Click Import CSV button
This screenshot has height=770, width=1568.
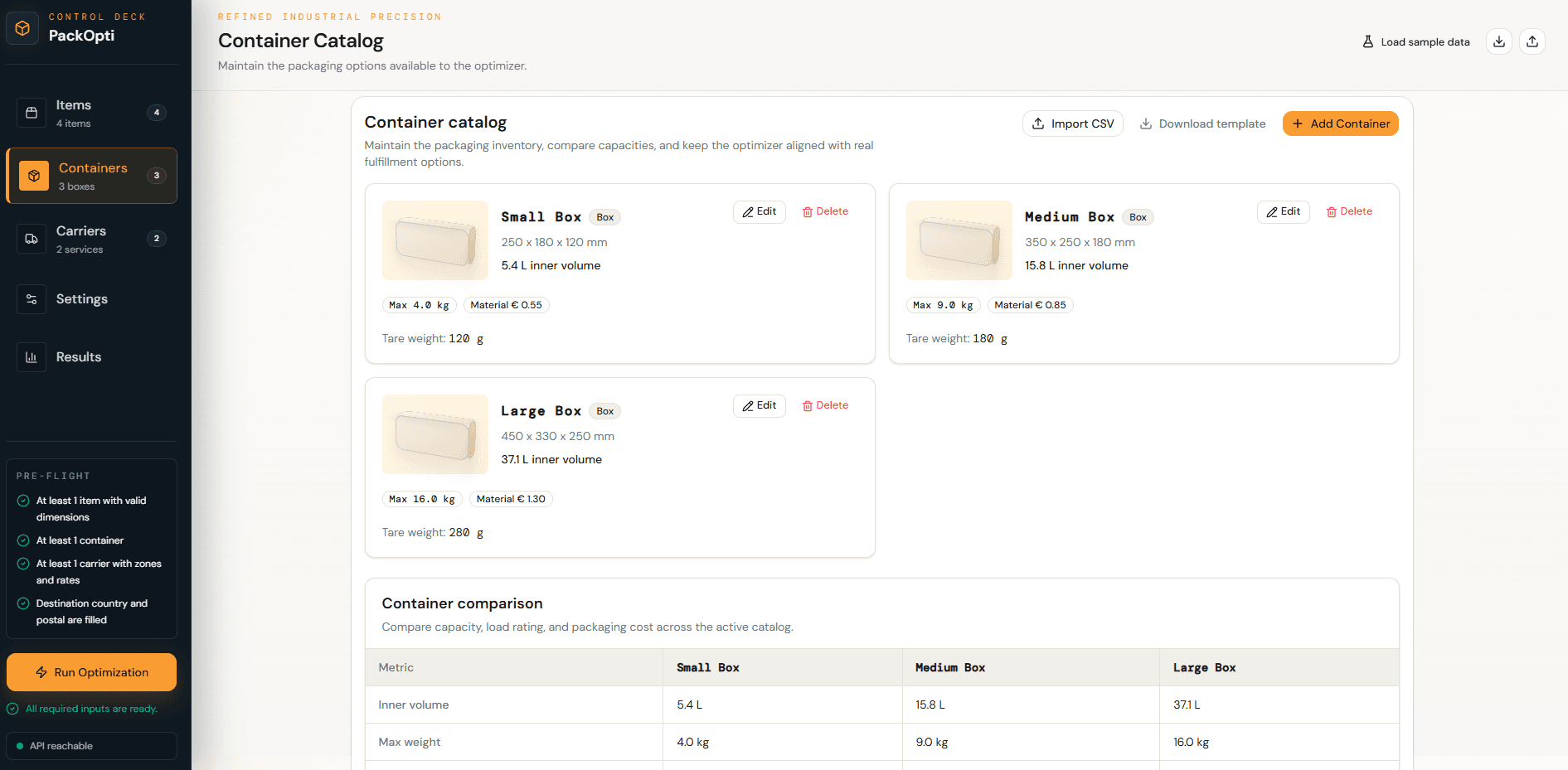pyautogui.click(x=1073, y=123)
